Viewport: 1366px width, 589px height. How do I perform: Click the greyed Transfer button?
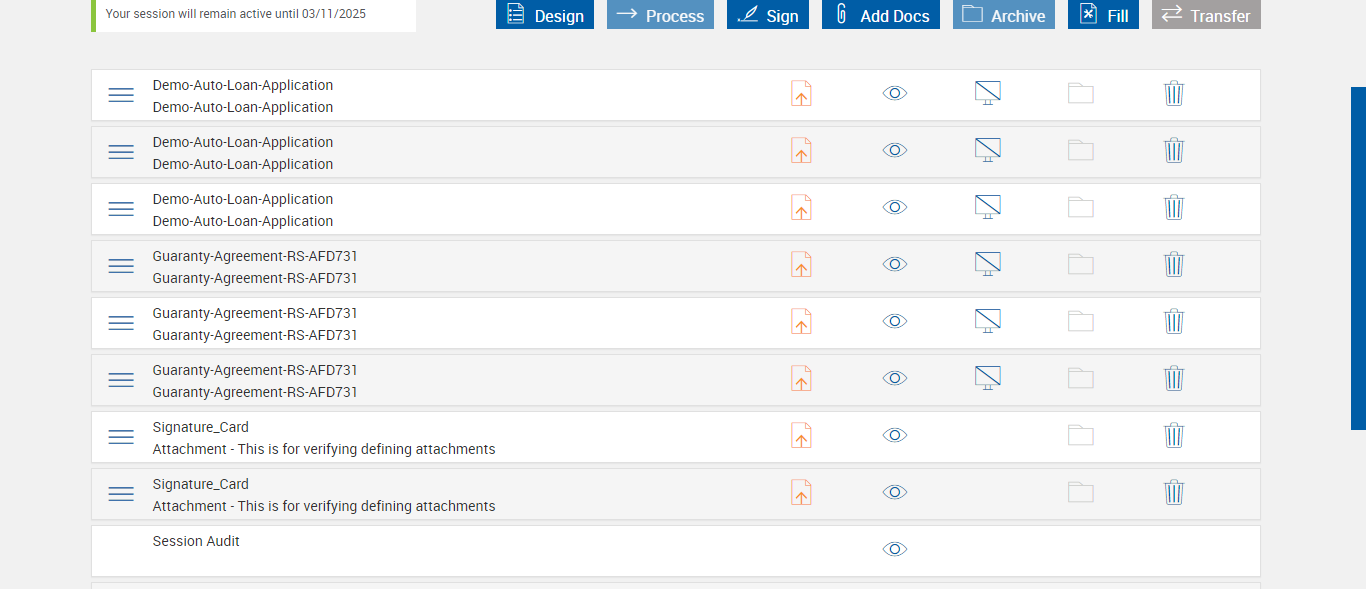pyautogui.click(x=1206, y=14)
